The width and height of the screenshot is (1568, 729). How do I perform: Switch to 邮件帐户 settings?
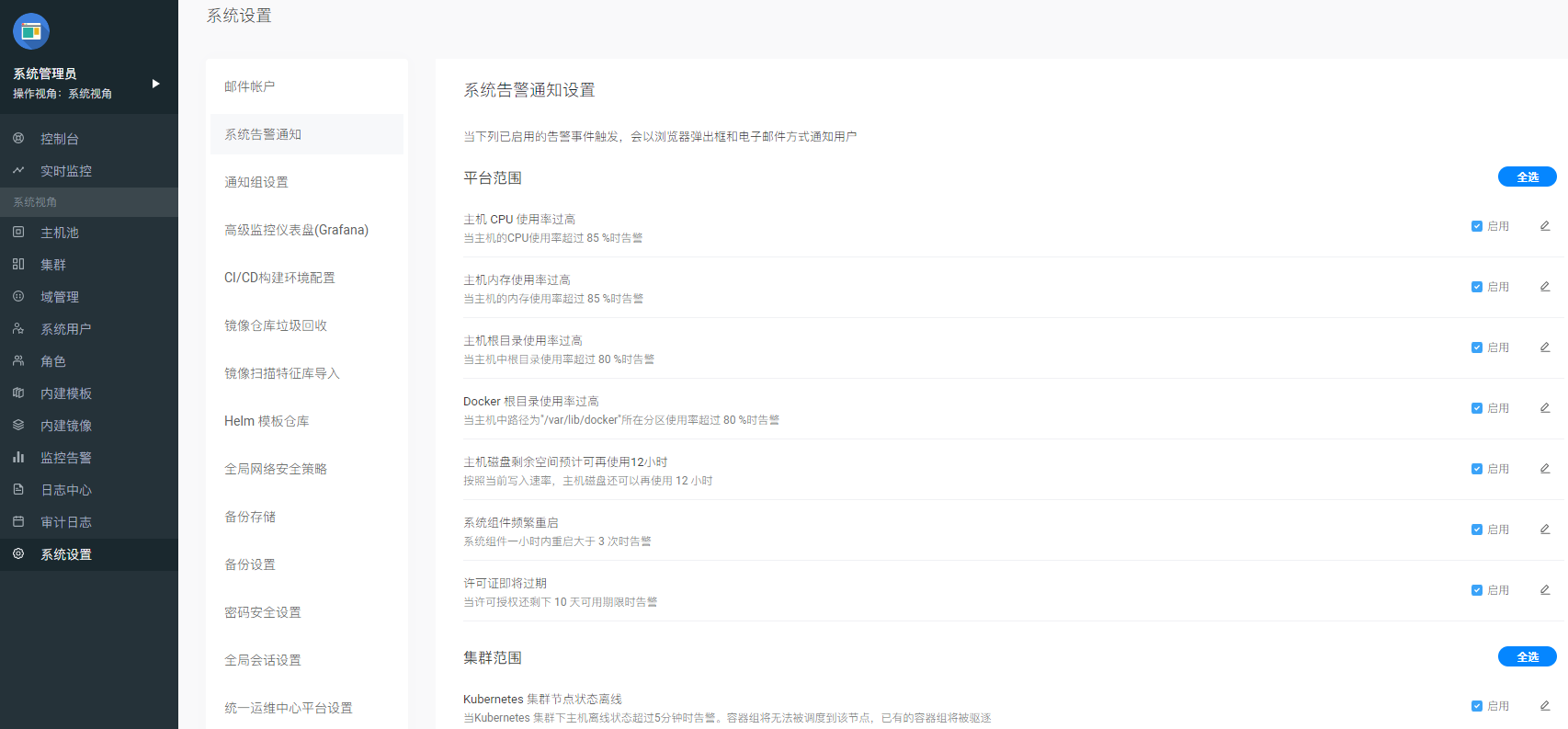pos(250,86)
